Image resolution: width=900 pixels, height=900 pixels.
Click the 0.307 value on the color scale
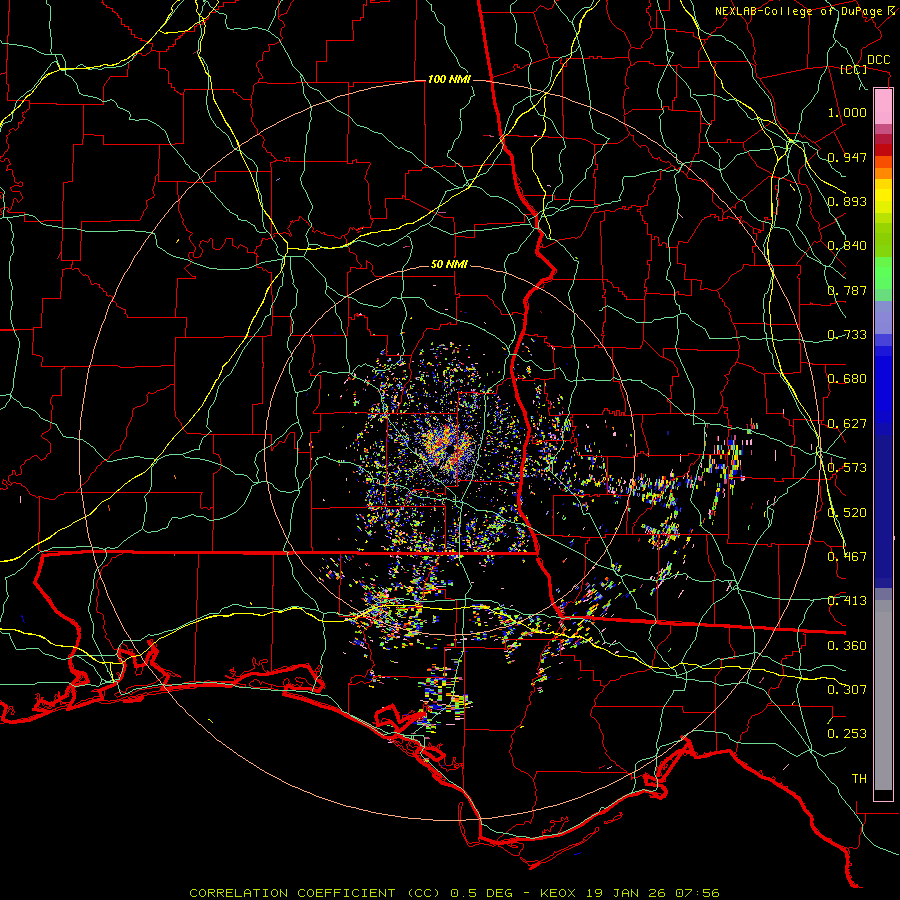pyautogui.click(x=847, y=690)
